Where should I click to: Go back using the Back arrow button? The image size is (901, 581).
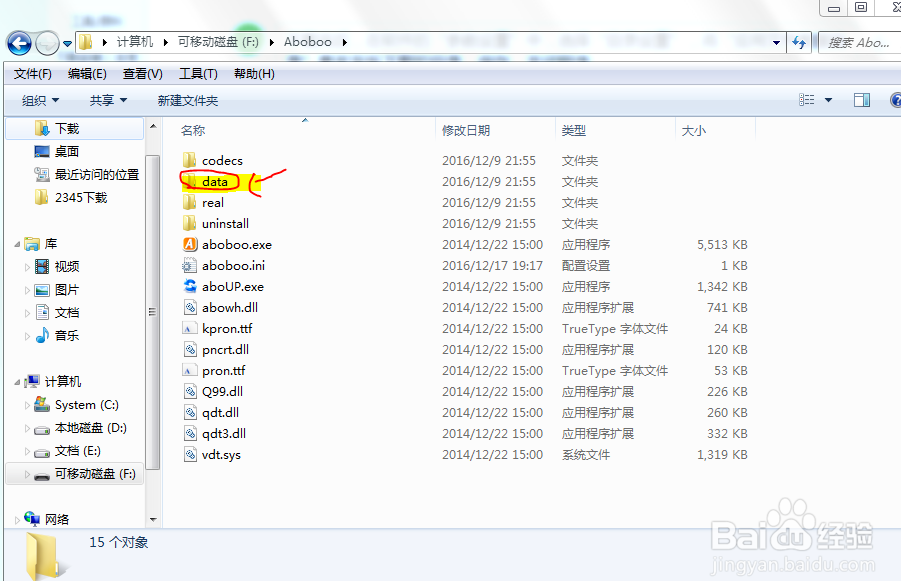[x=19, y=43]
